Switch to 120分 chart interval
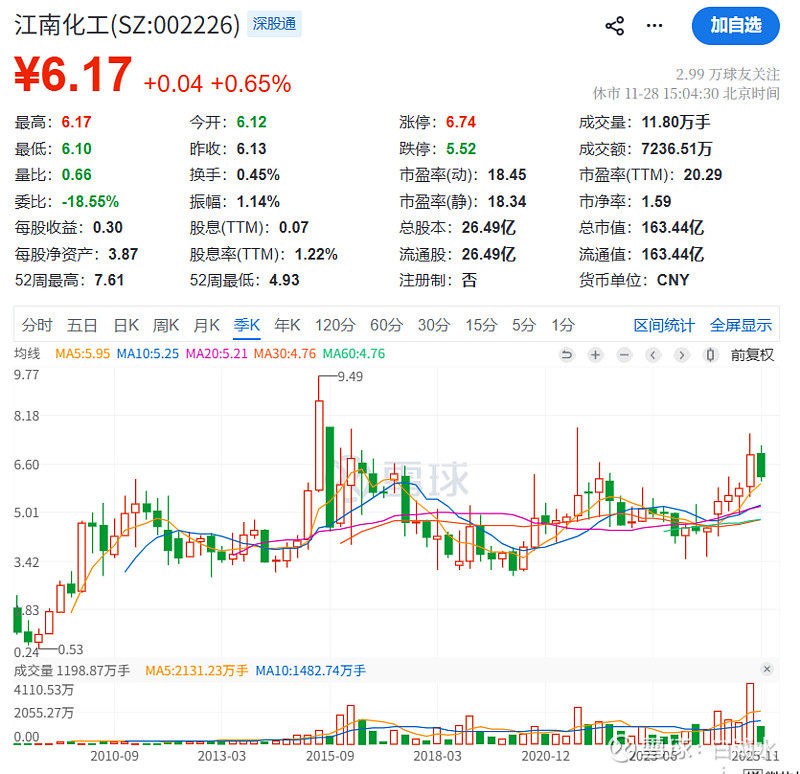The image size is (800, 774). click(335, 325)
